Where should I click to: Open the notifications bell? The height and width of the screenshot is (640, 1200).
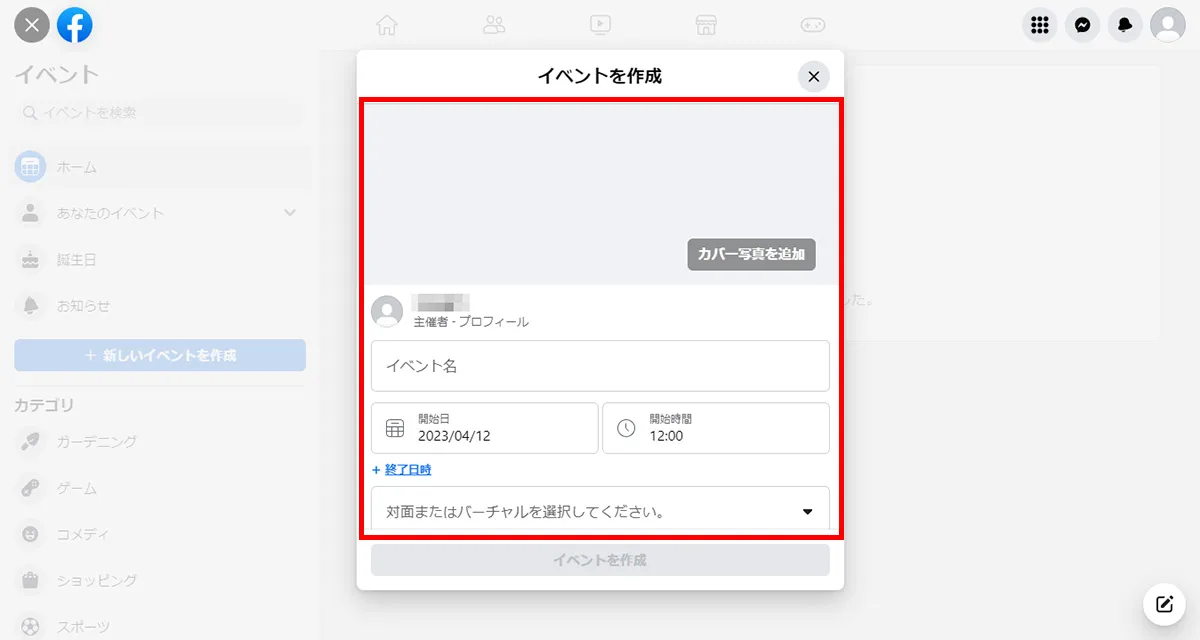(x=1124, y=25)
